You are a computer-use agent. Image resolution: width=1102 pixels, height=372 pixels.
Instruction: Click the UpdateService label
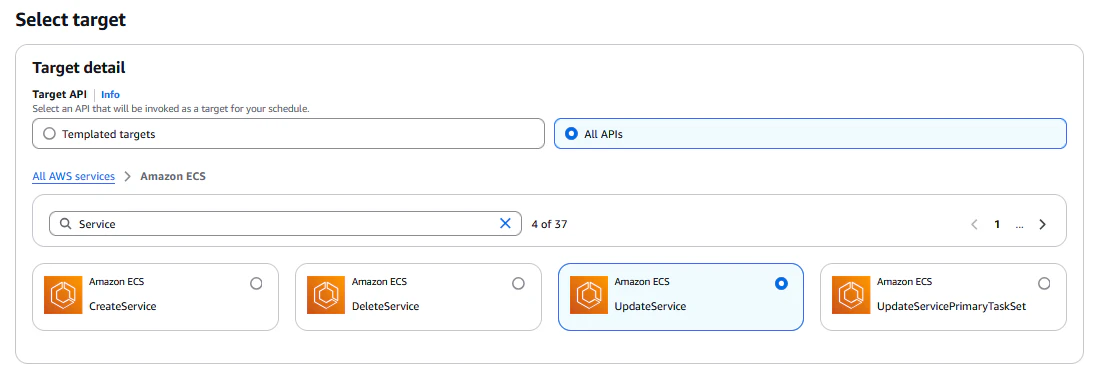tap(650, 307)
